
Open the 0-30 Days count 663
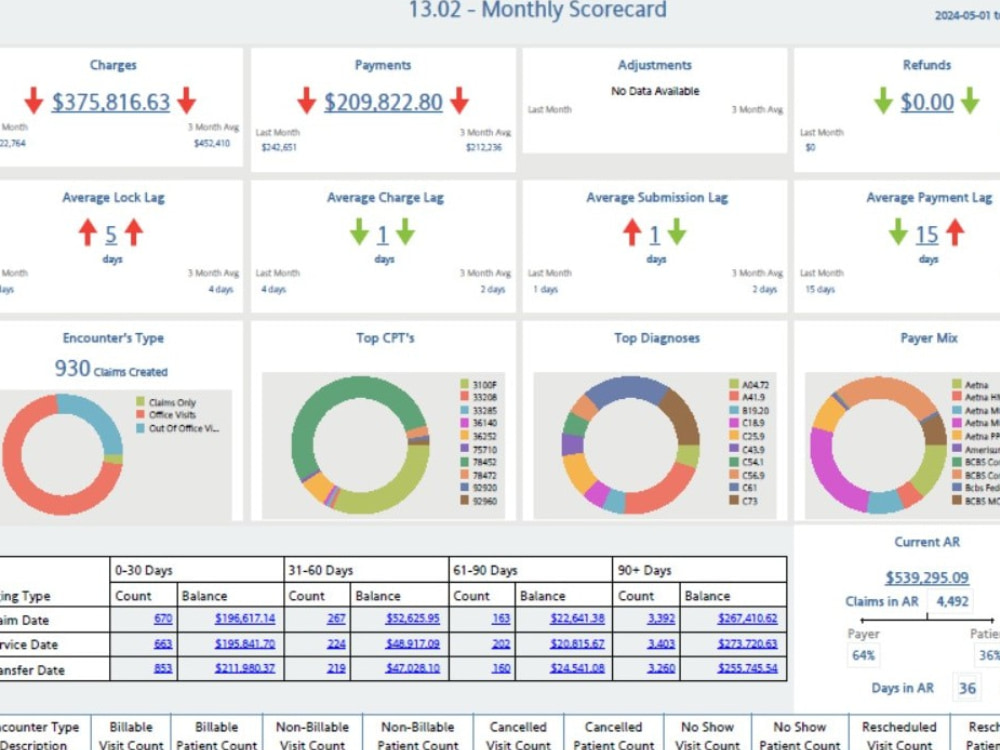click(x=163, y=644)
